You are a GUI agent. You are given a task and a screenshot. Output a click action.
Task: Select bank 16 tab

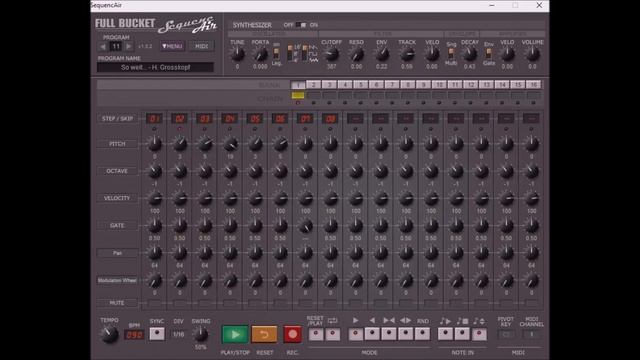click(533, 84)
